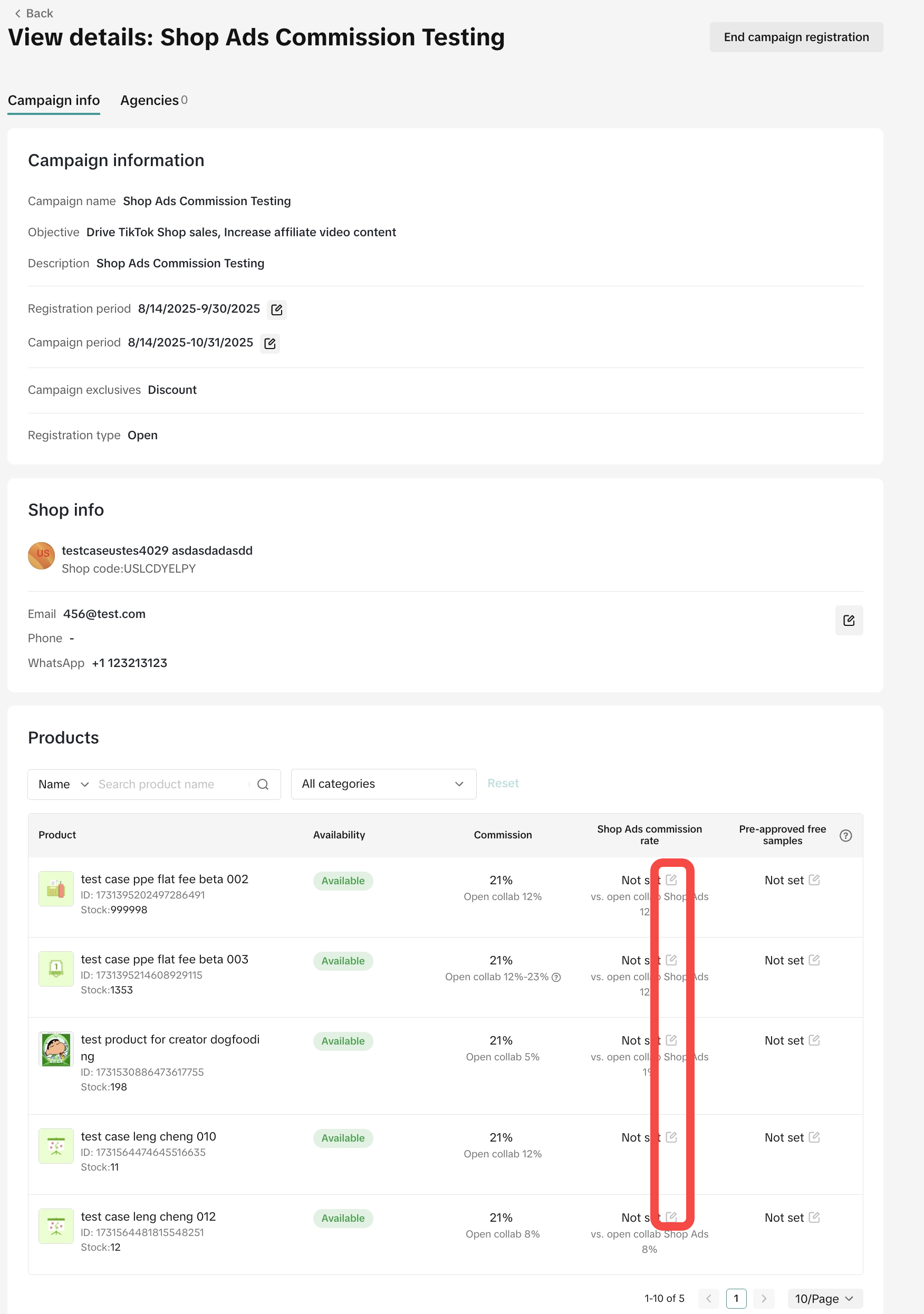This screenshot has width=924, height=1314.
Task: Edit free samples for leng cheng 012
Action: [x=814, y=1218]
